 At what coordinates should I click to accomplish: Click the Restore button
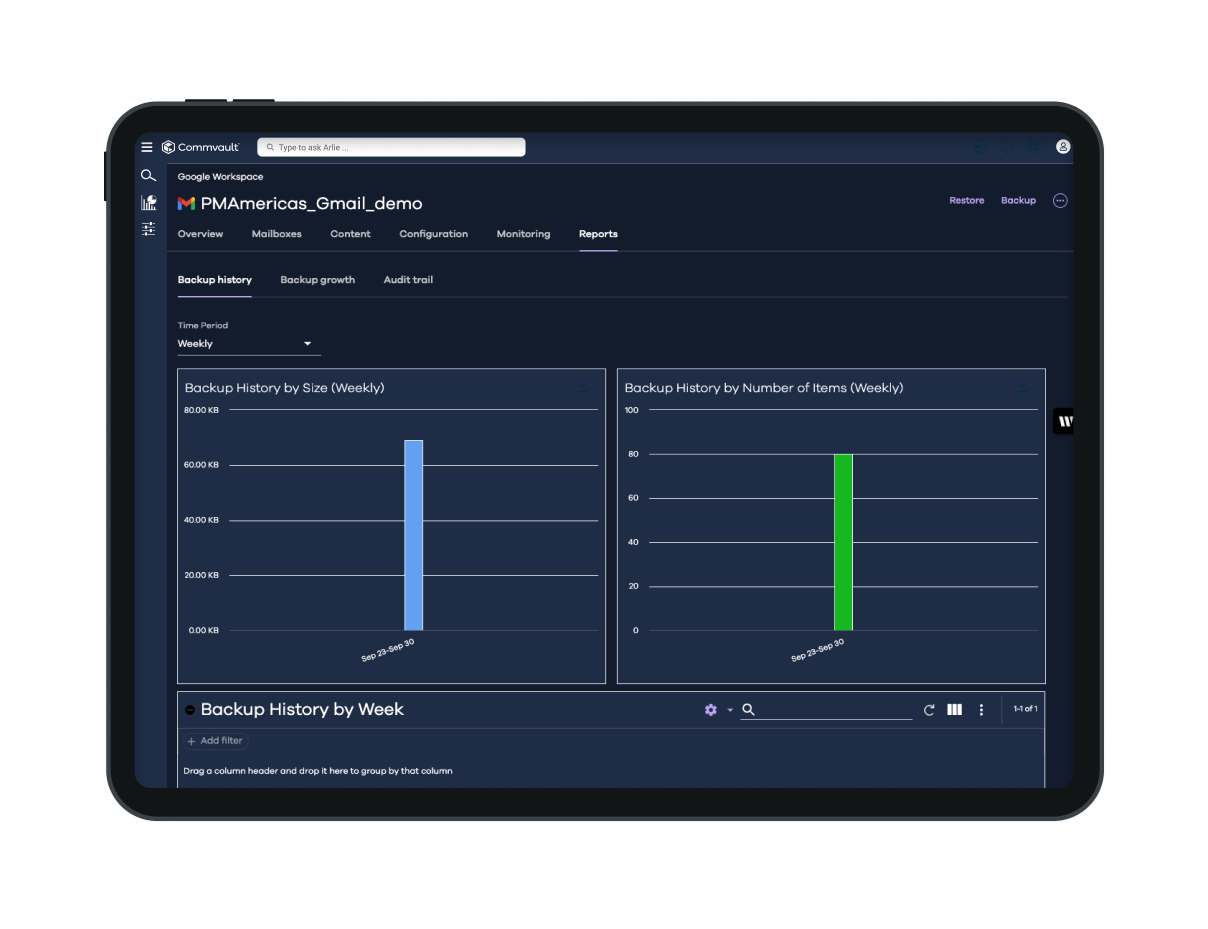click(966, 201)
